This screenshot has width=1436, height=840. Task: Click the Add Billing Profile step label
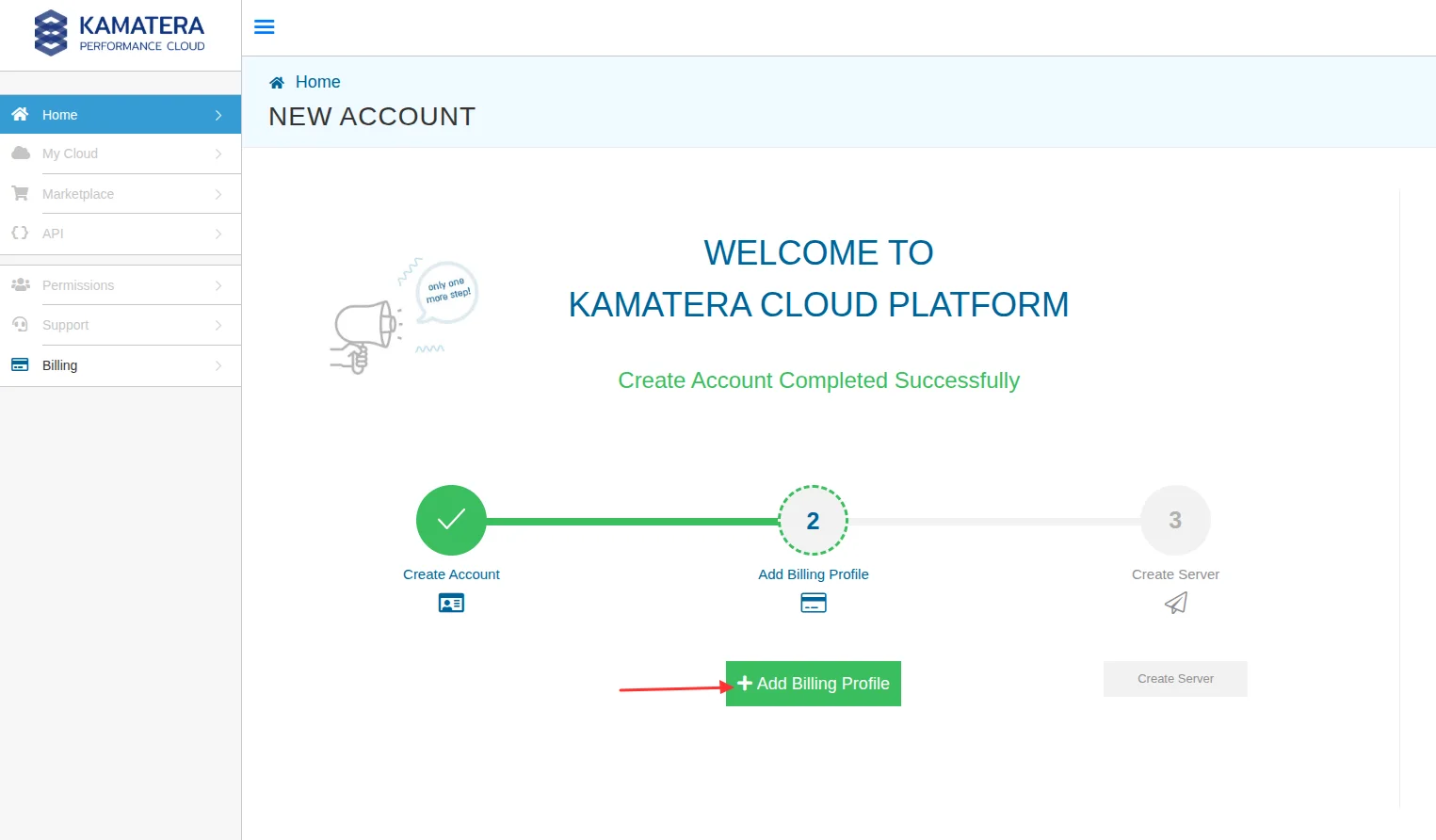pyautogui.click(x=814, y=574)
